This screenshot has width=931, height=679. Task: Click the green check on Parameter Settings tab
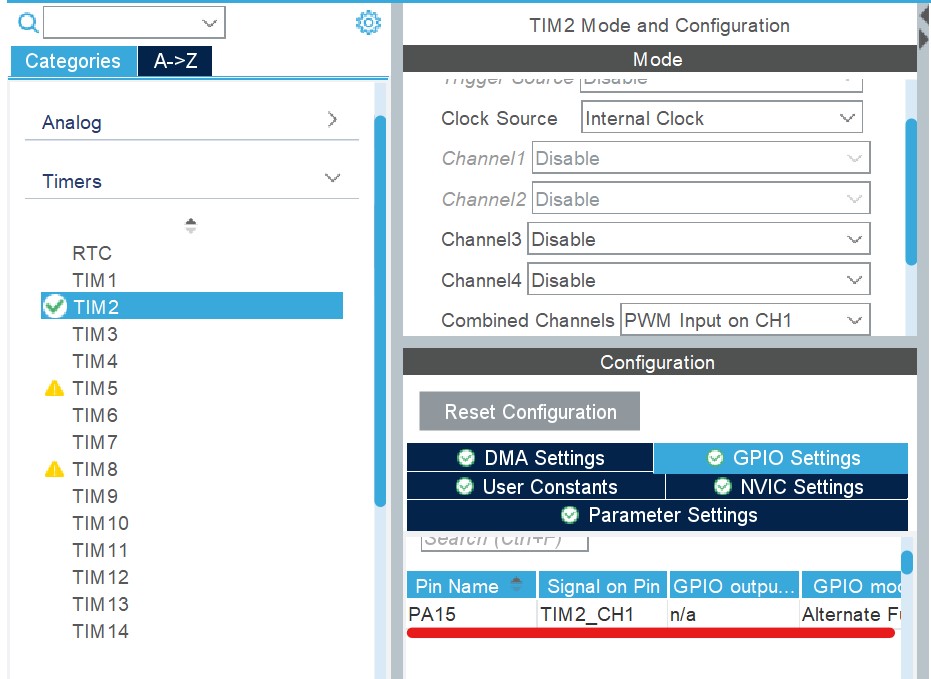(x=569, y=515)
